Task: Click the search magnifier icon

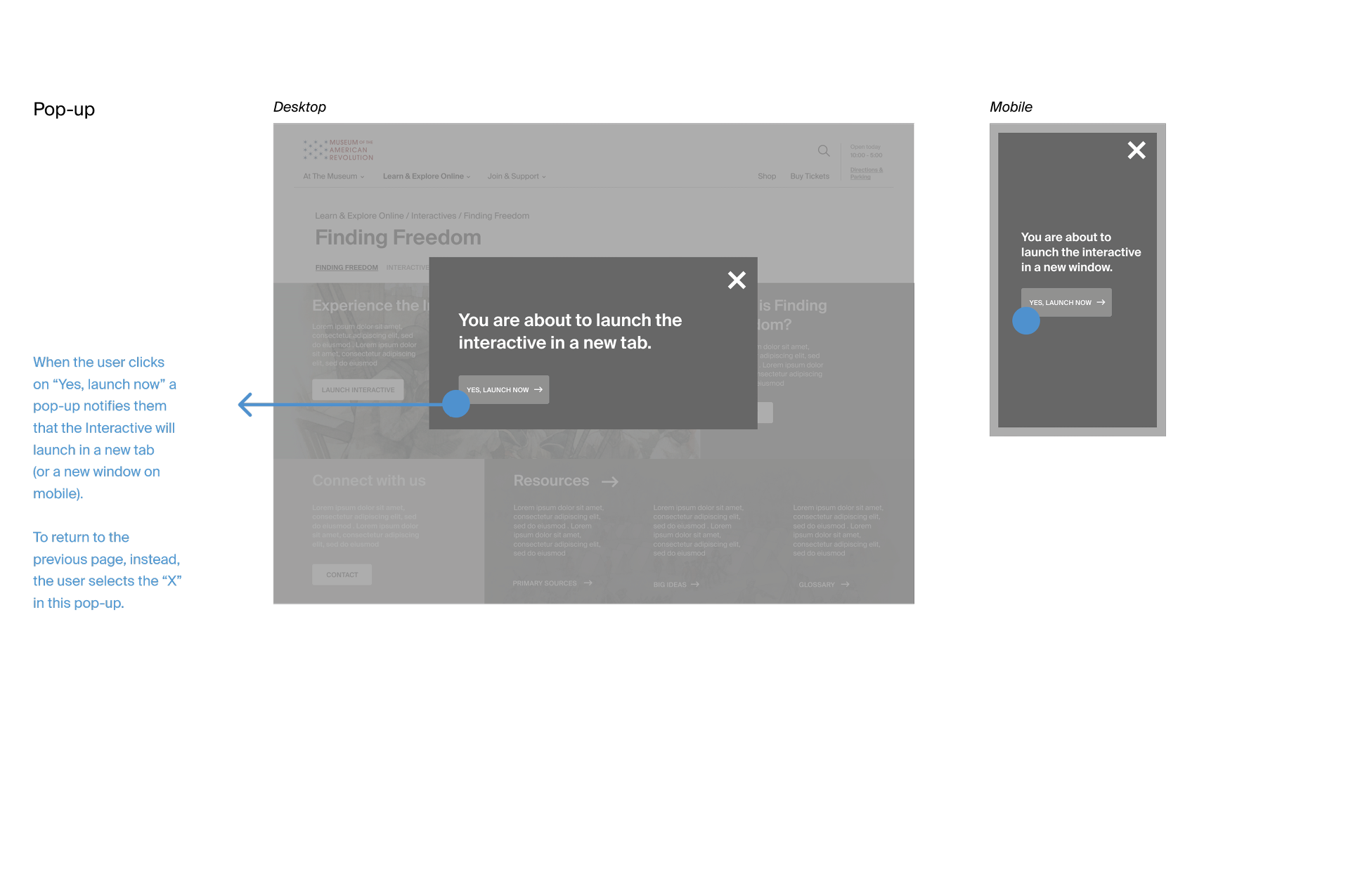Action: tap(824, 151)
